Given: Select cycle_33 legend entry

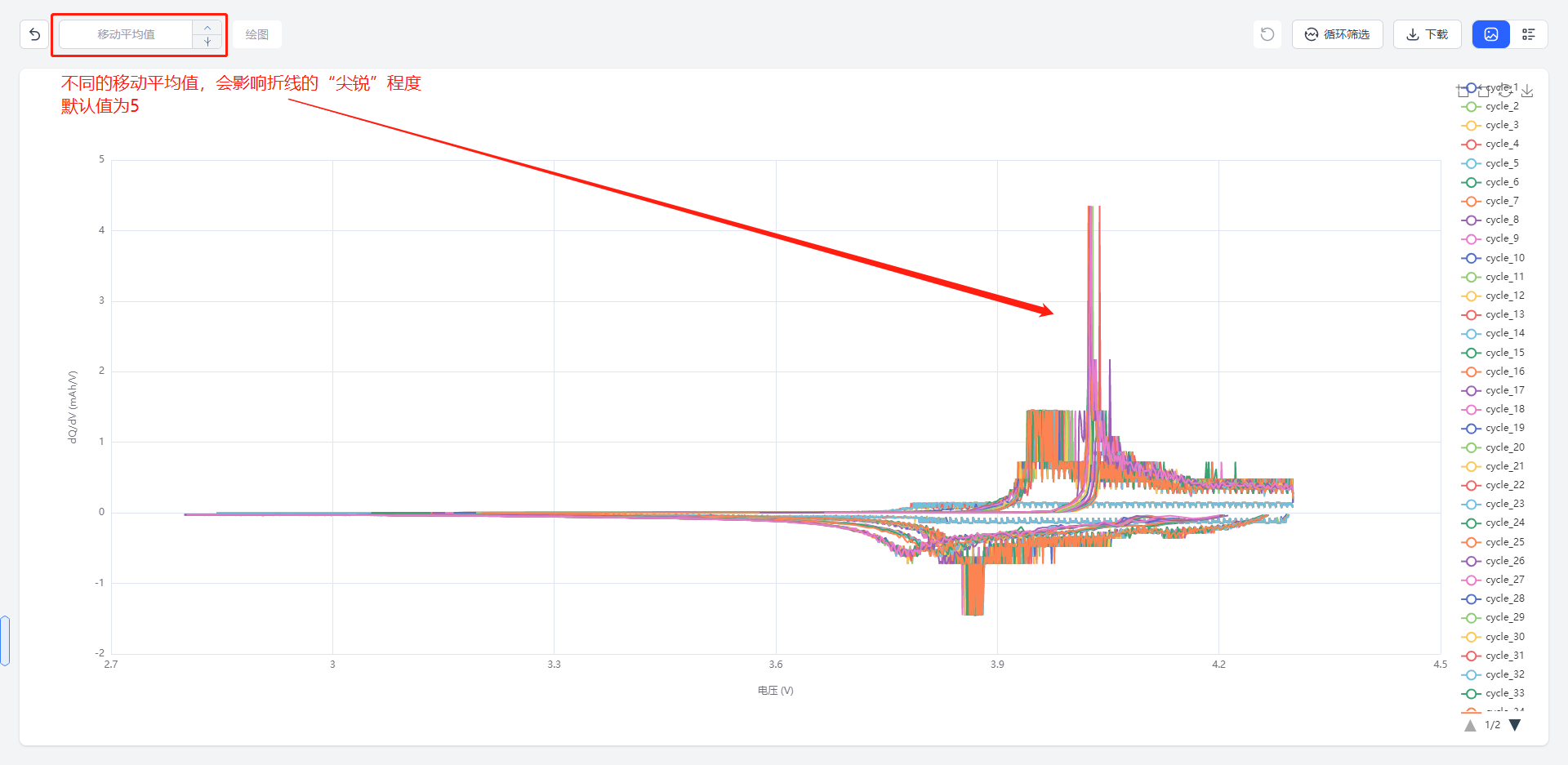Looking at the screenshot, I should 1493,693.
